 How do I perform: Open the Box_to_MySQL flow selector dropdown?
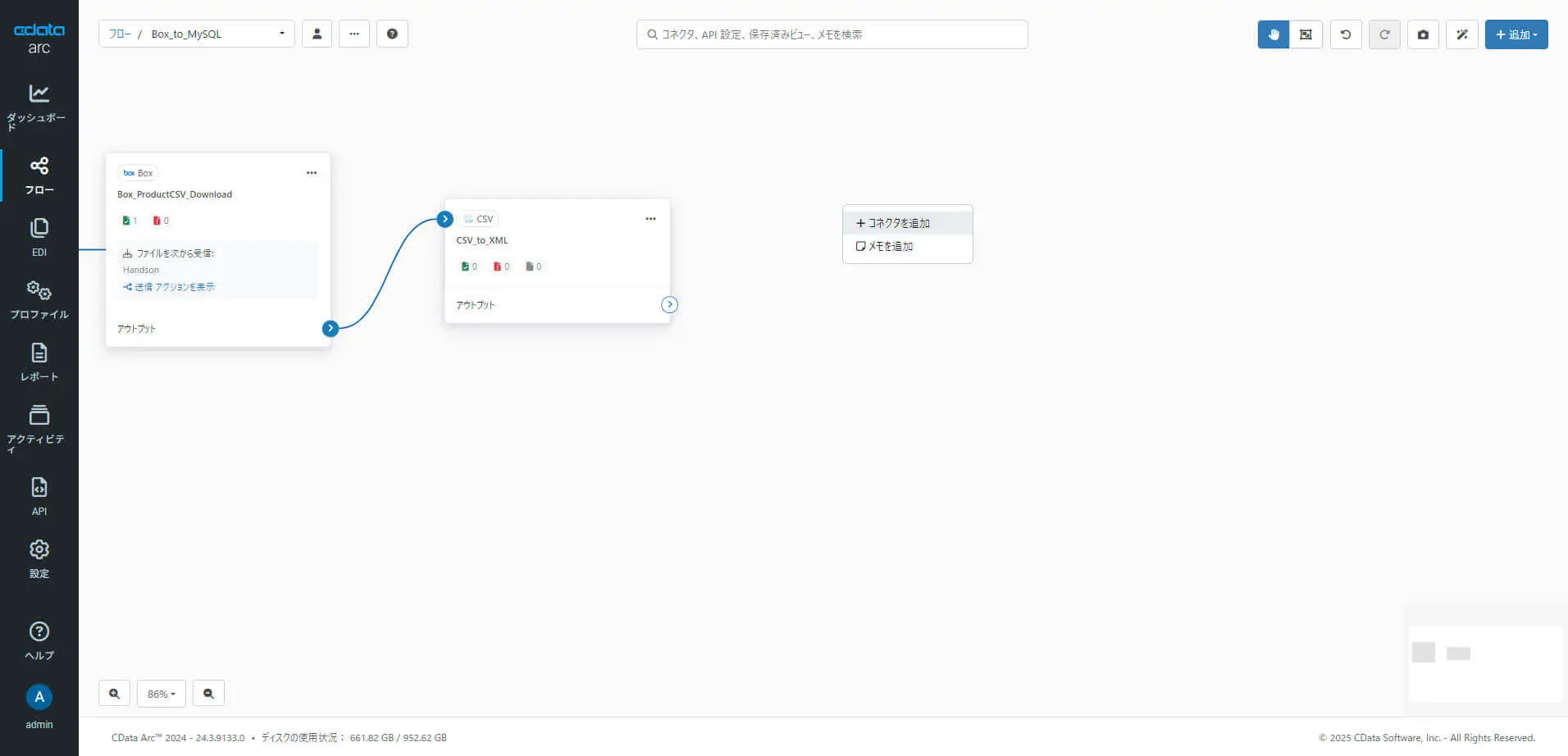pyautogui.click(x=217, y=34)
